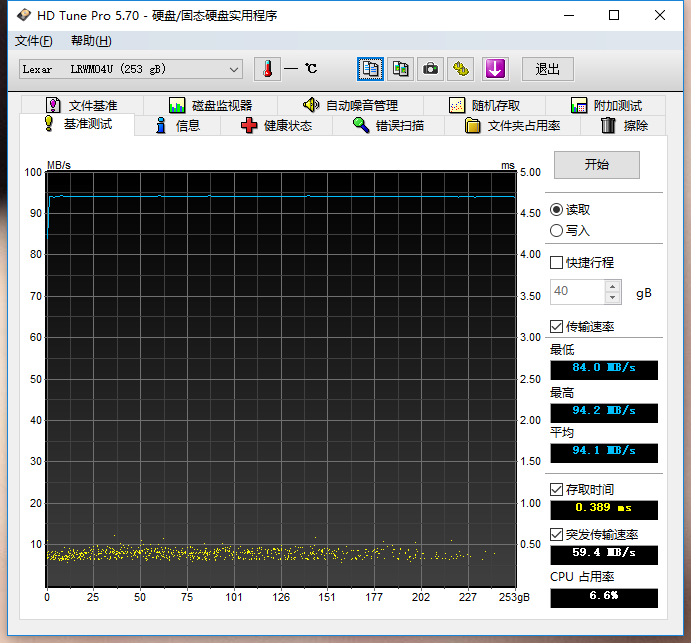
Task: Click the CPU usage value 6.6%
Action: (x=604, y=598)
